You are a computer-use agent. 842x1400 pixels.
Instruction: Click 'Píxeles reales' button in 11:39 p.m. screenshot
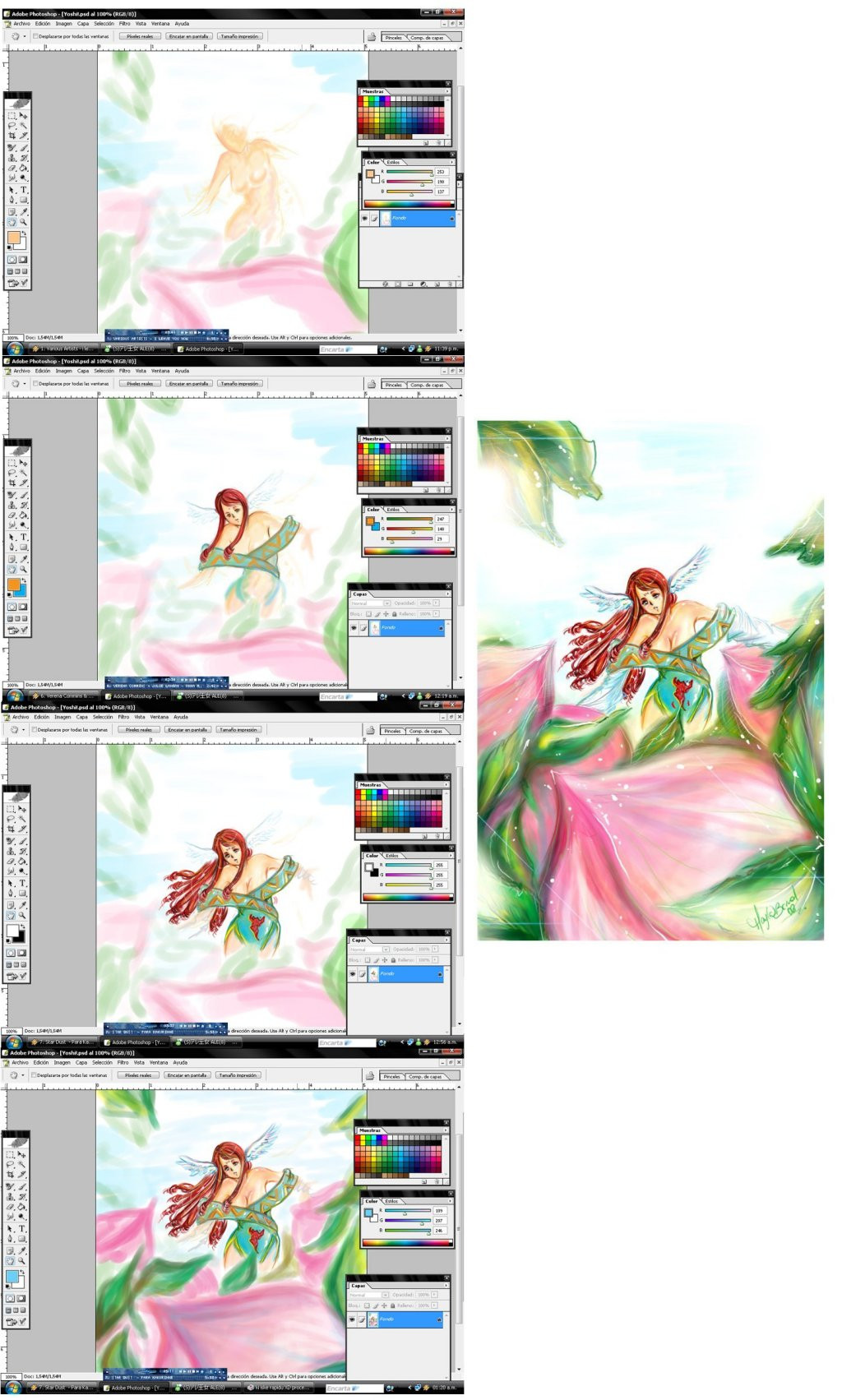(140, 36)
